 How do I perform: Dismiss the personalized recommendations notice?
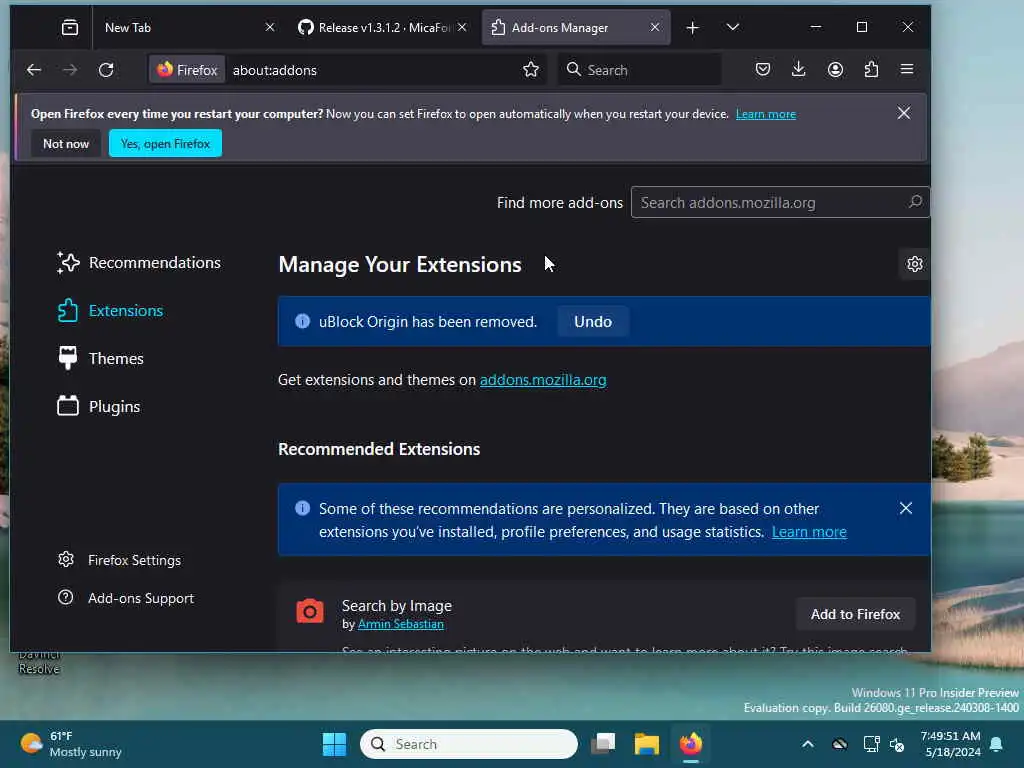pyautogui.click(x=906, y=508)
